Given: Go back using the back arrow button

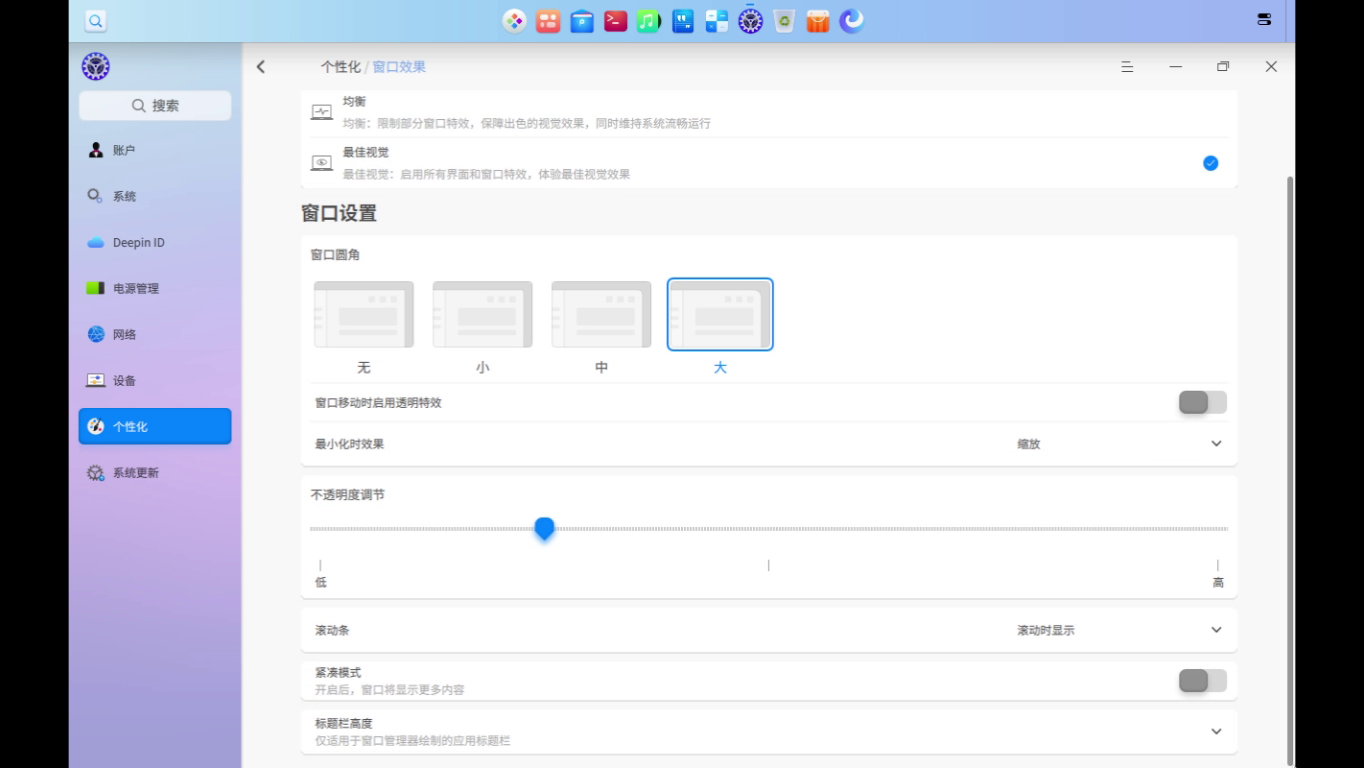Looking at the screenshot, I should click(261, 66).
